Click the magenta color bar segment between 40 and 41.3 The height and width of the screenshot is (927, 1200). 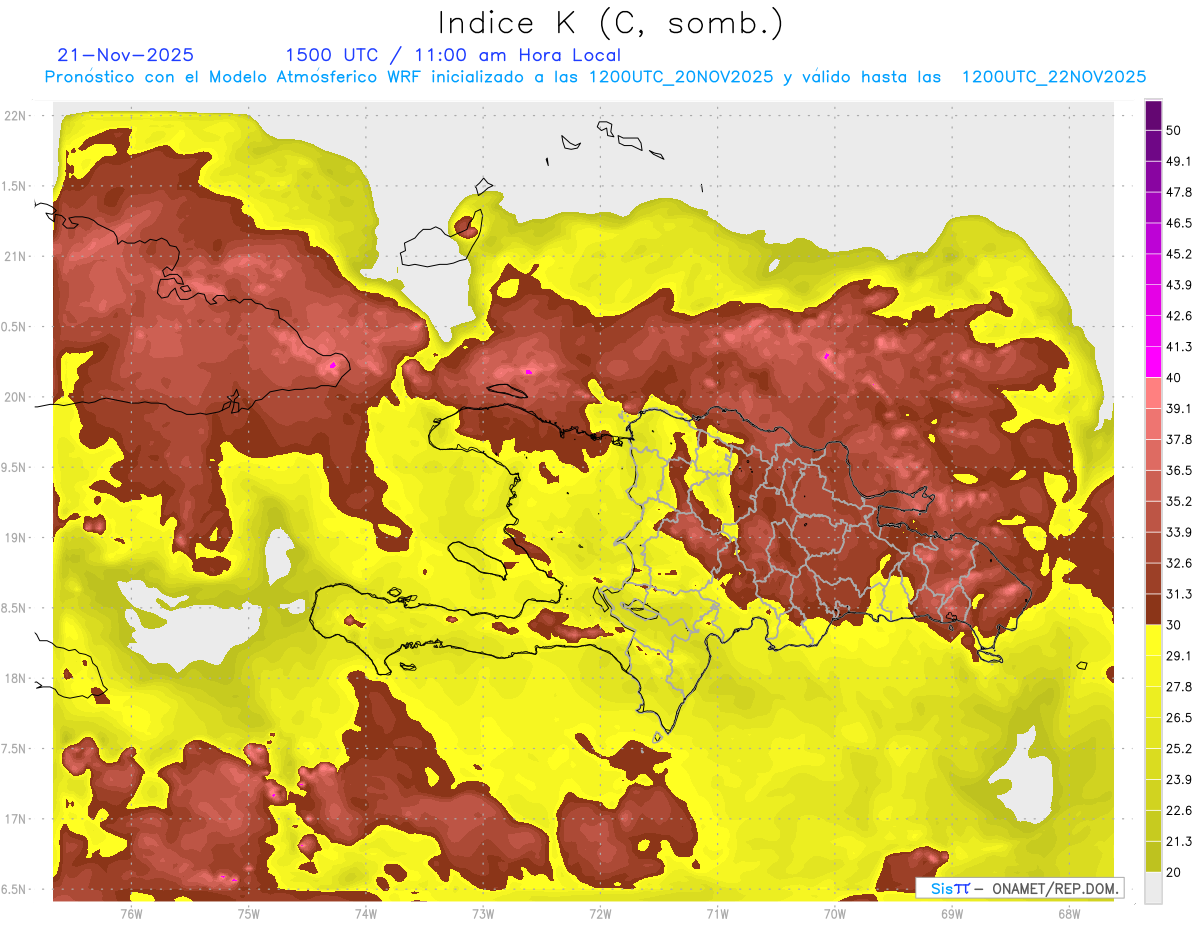pos(1153,362)
